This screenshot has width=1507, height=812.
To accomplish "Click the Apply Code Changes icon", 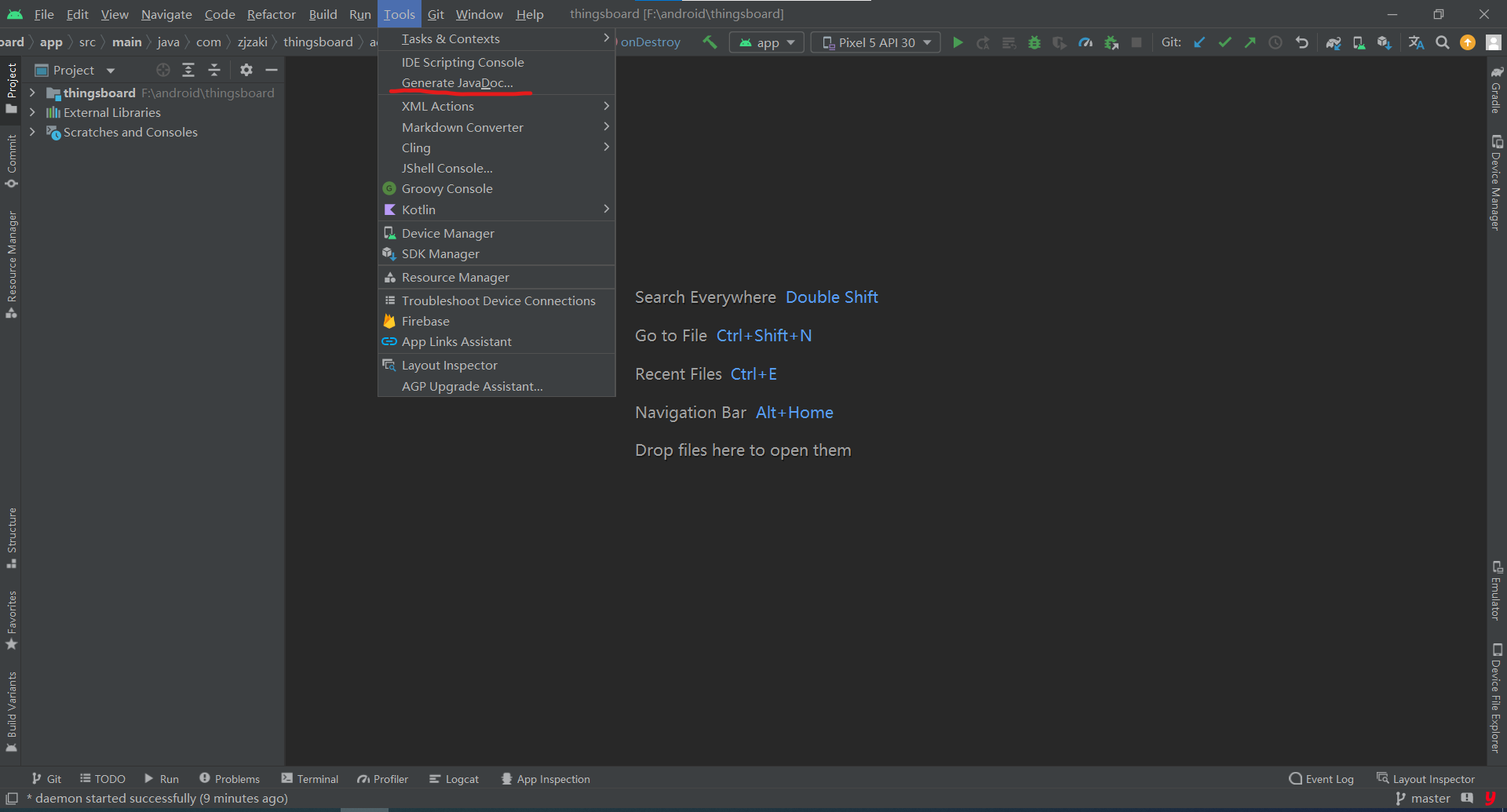I will click(x=1009, y=42).
